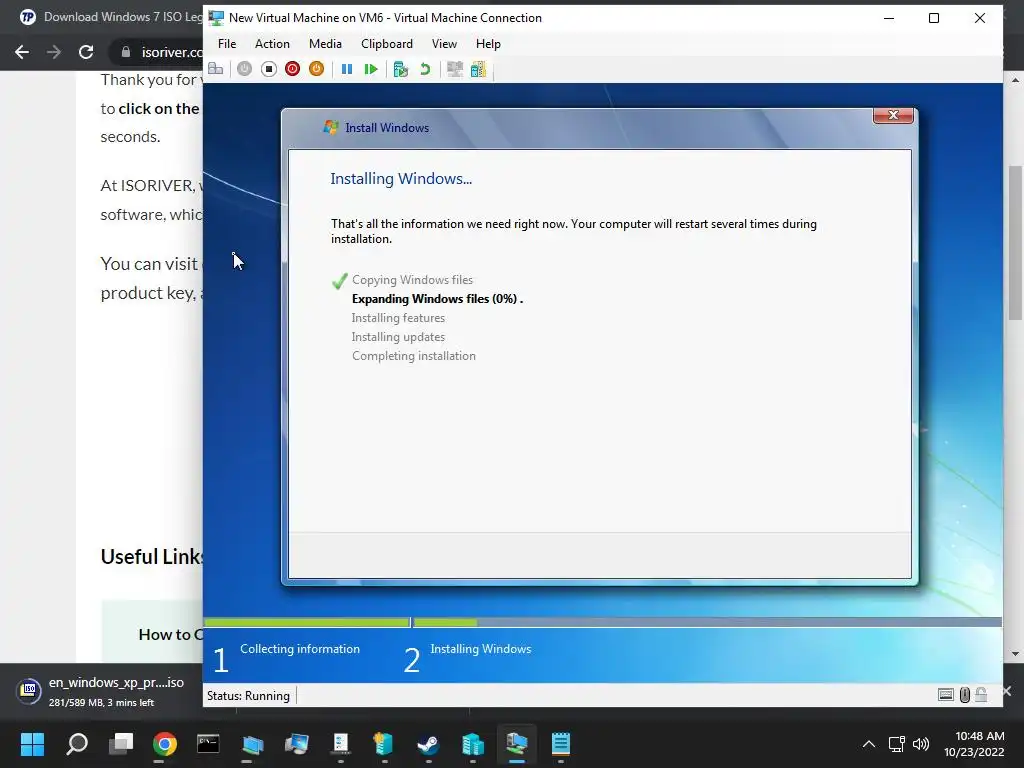
Task: Close the Install Windows dialog
Action: tap(893, 115)
